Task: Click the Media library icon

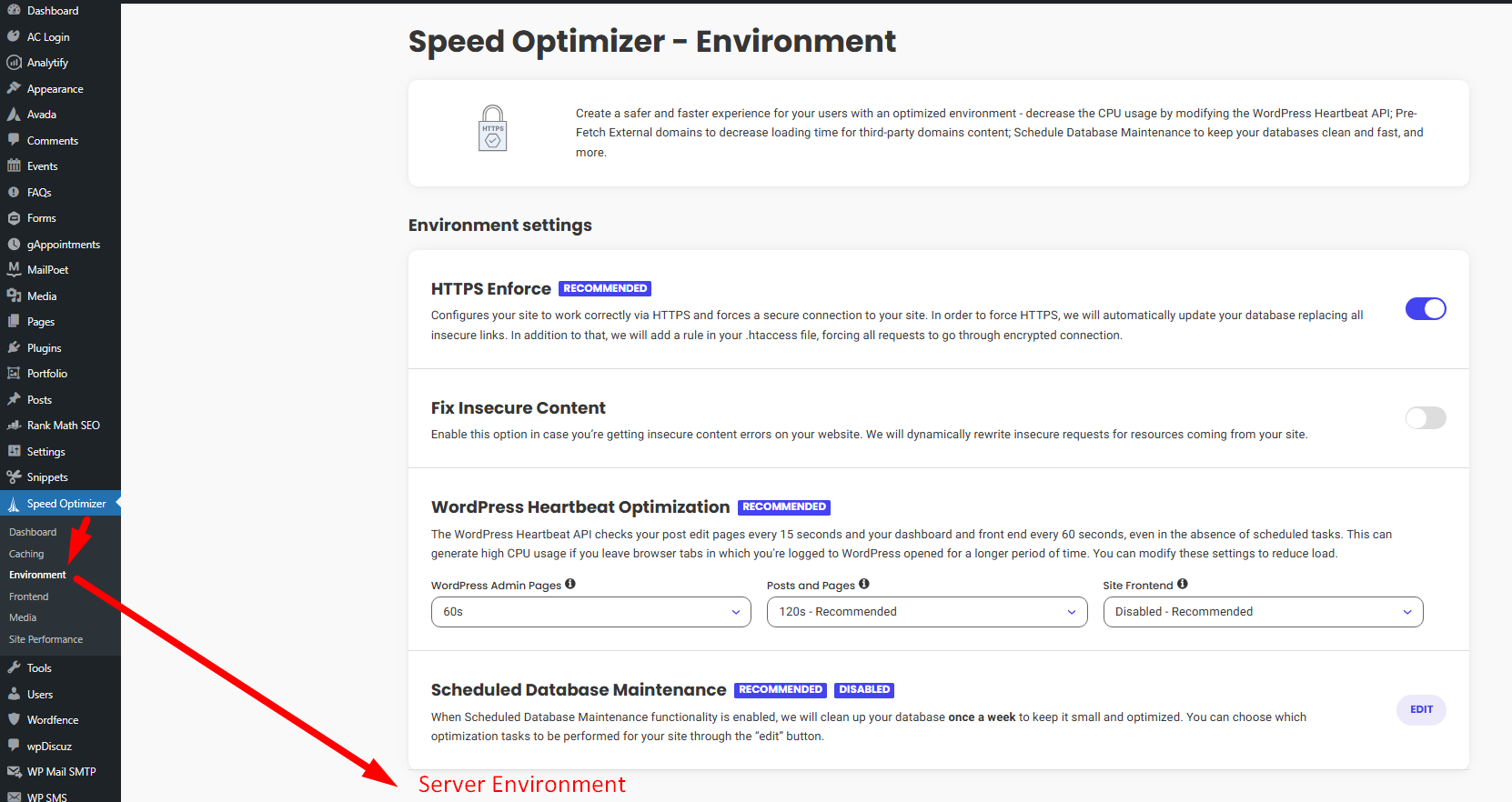Action: 14,296
